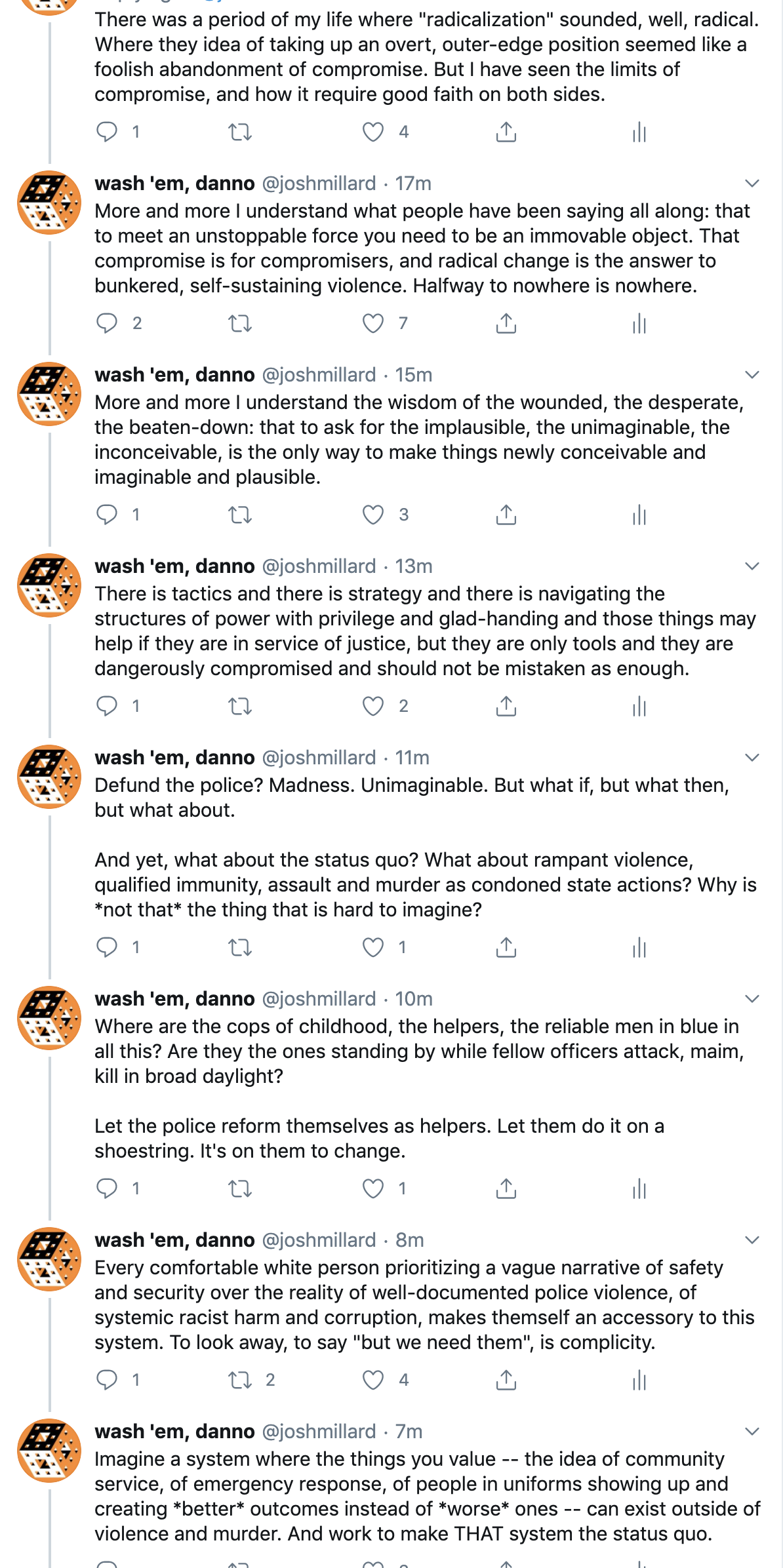Open the chevron menu on the 7m tweet
Screen dimensions: 783x1568
pyautogui.click(x=752, y=1432)
